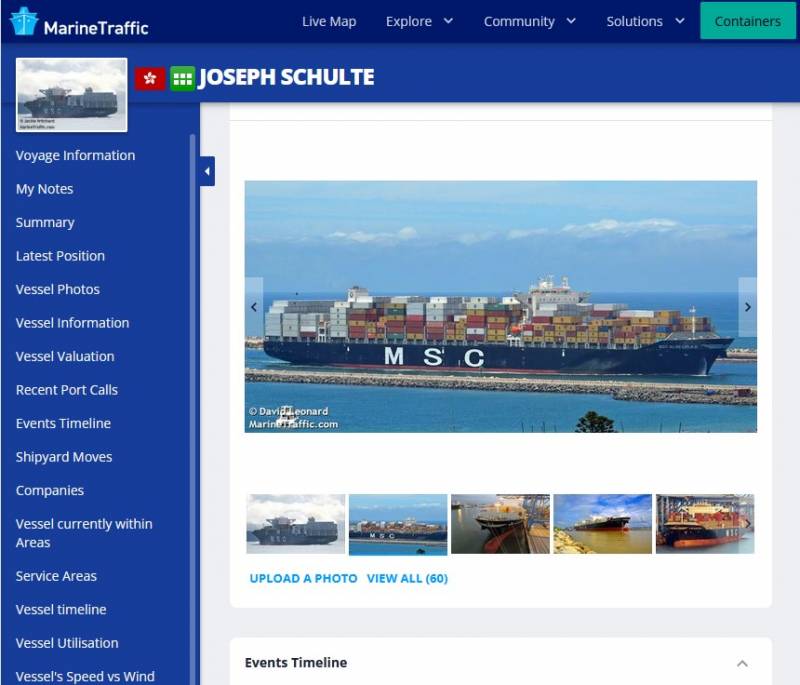
Task: Open Companies section in sidebar
Action: 50,491
